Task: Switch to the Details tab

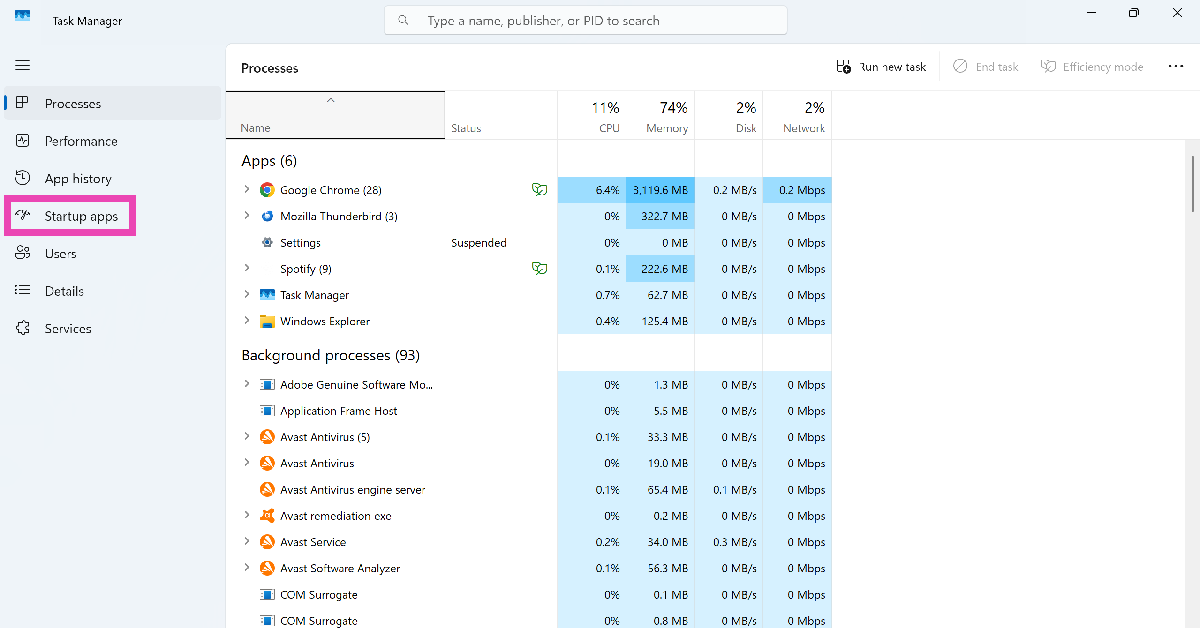Action: click(64, 291)
